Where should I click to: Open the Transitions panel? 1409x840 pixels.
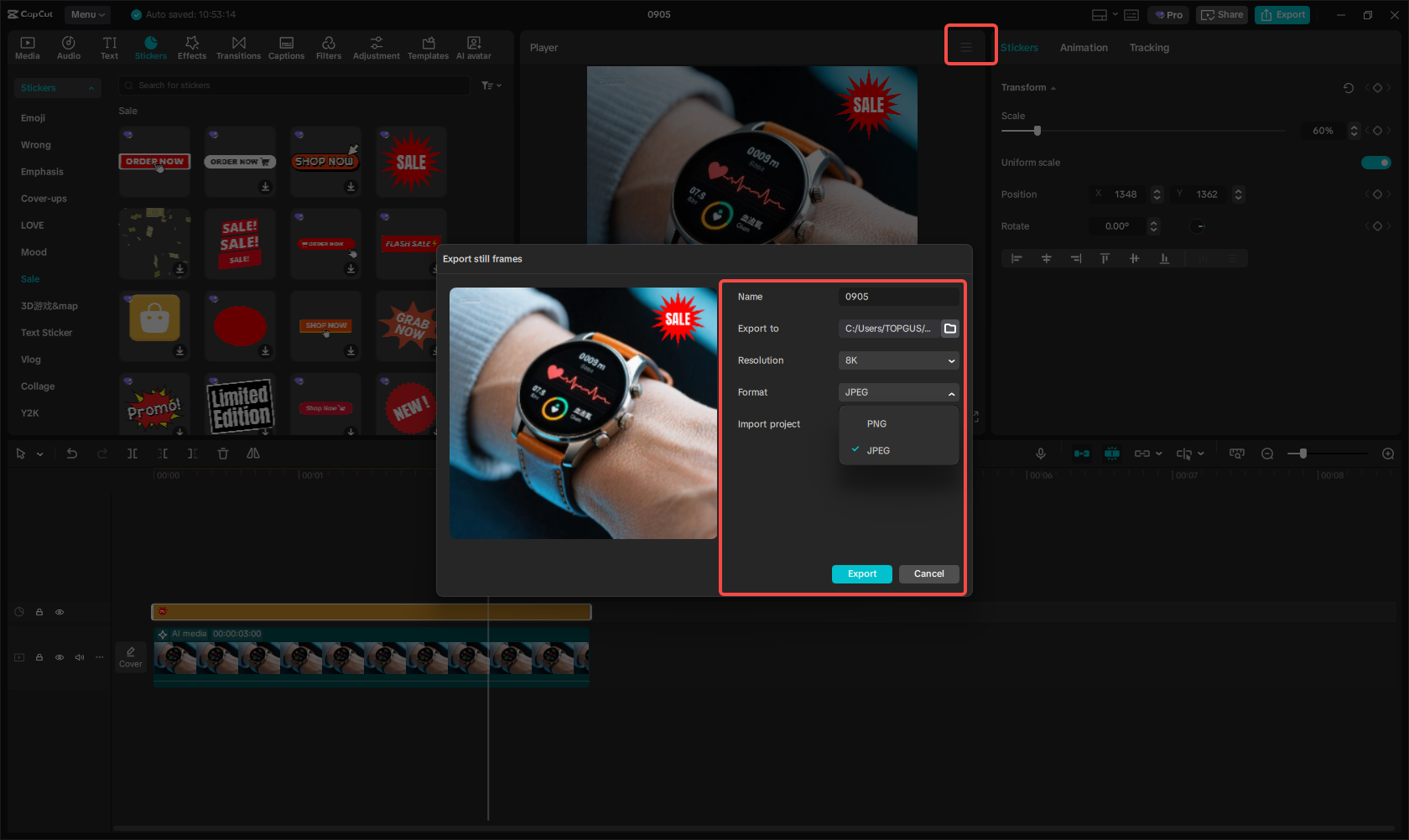[238, 46]
